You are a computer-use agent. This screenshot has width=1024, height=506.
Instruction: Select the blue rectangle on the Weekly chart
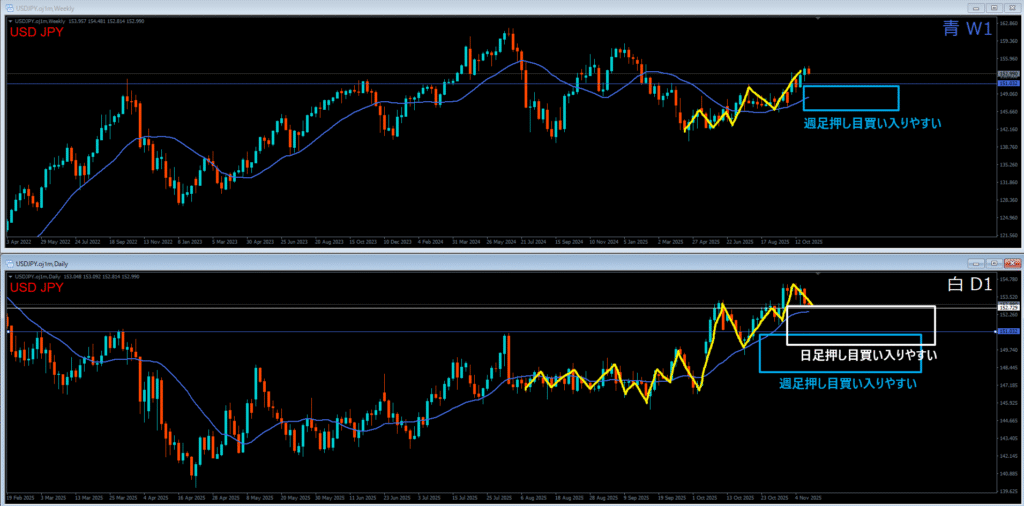pyautogui.click(x=850, y=87)
